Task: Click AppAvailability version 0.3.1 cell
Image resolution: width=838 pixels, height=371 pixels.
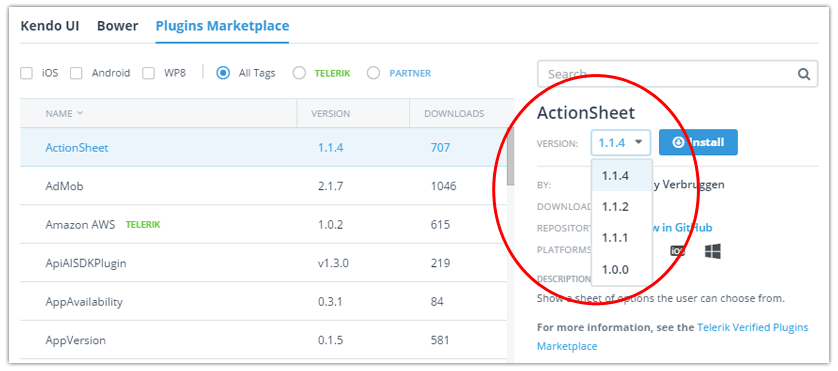Action: click(330, 302)
